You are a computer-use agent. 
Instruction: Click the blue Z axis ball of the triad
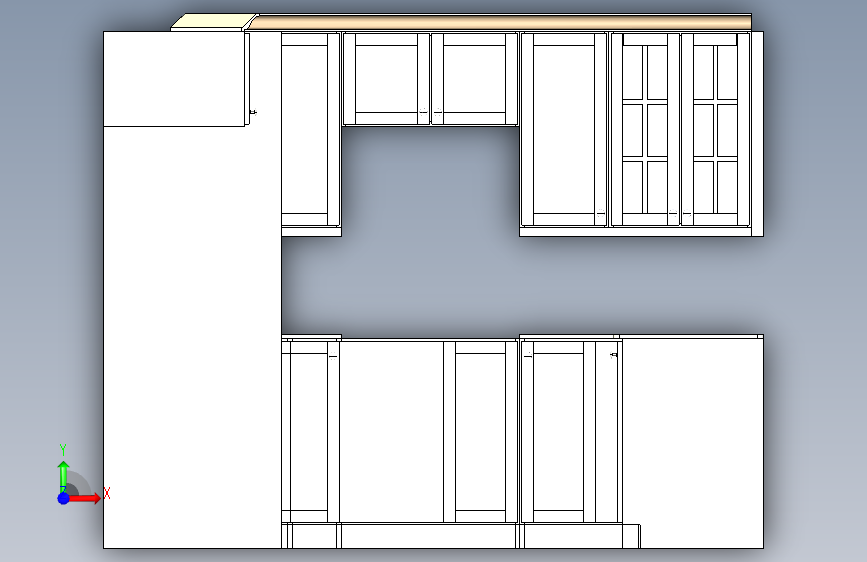[64, 498]
